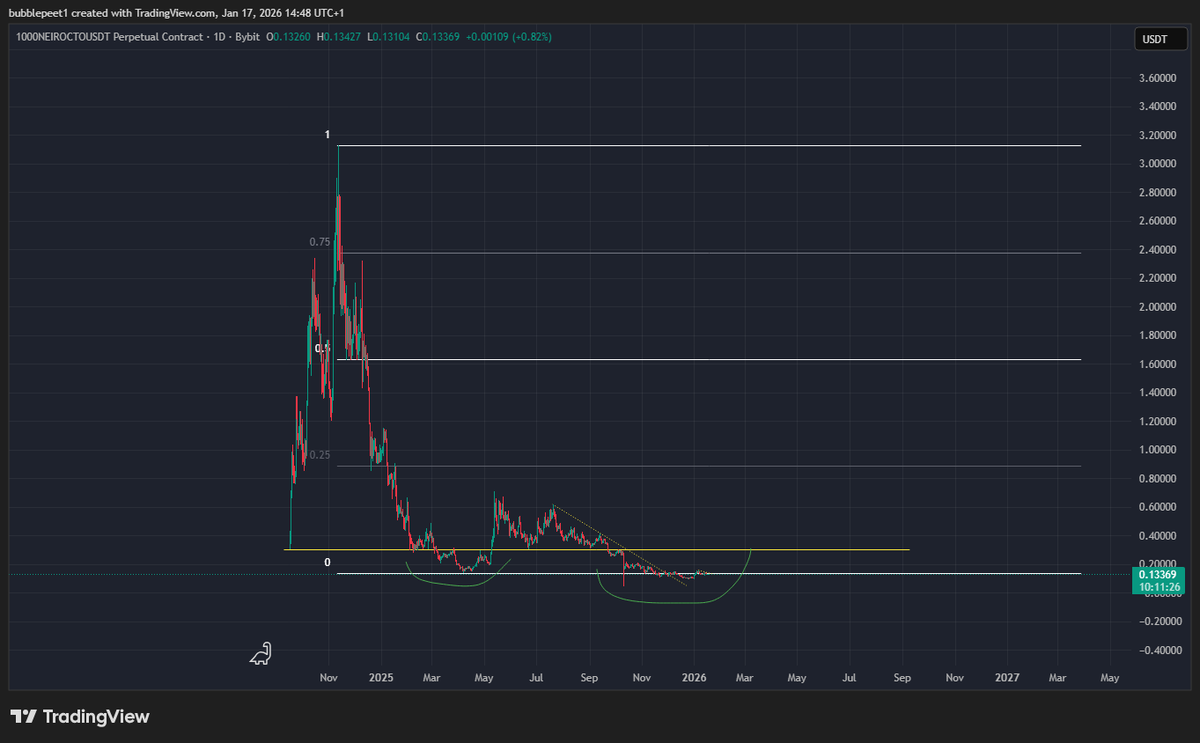1200x743 pixels.
Task: Select the horizontal Fibonacci line at level 1
Action: [x=709, y=146]
